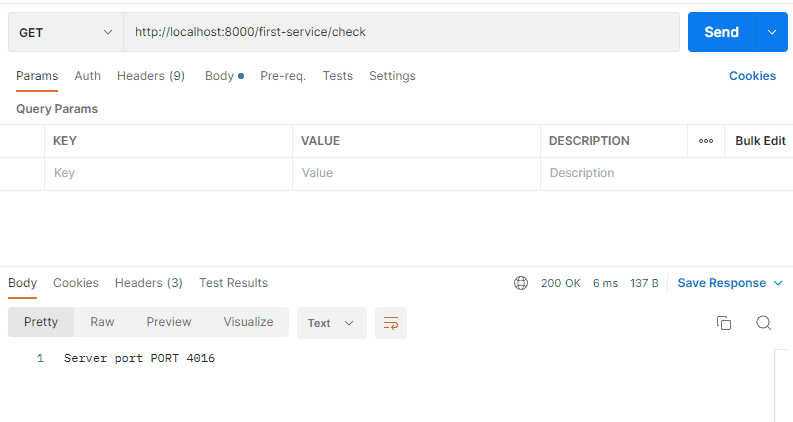Image resolution: width=793 pixels, height=422 pixels.
Task: Click the 137 B response size
Action: coord(644,283)
